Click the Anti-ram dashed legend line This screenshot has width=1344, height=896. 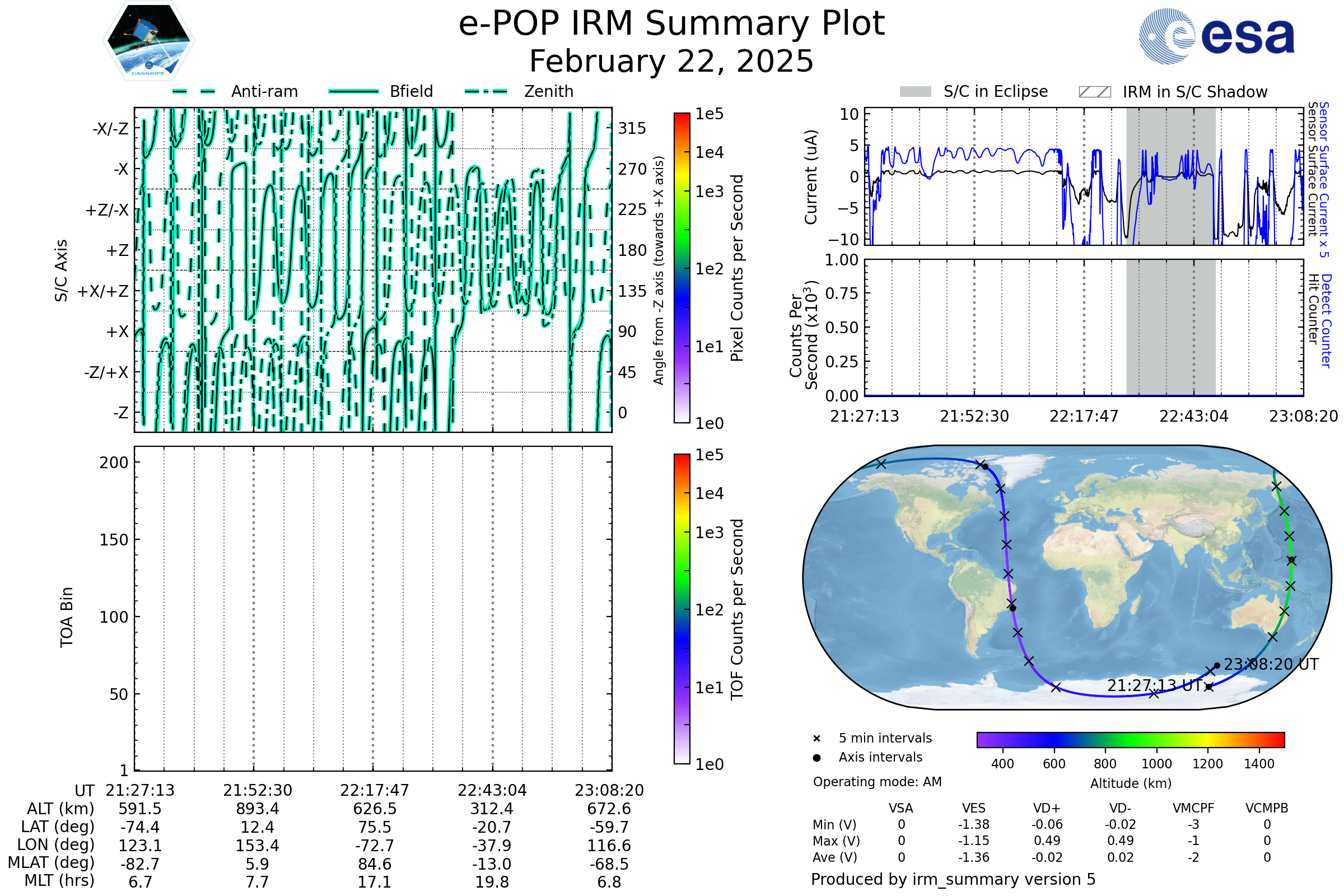point(194,91)
